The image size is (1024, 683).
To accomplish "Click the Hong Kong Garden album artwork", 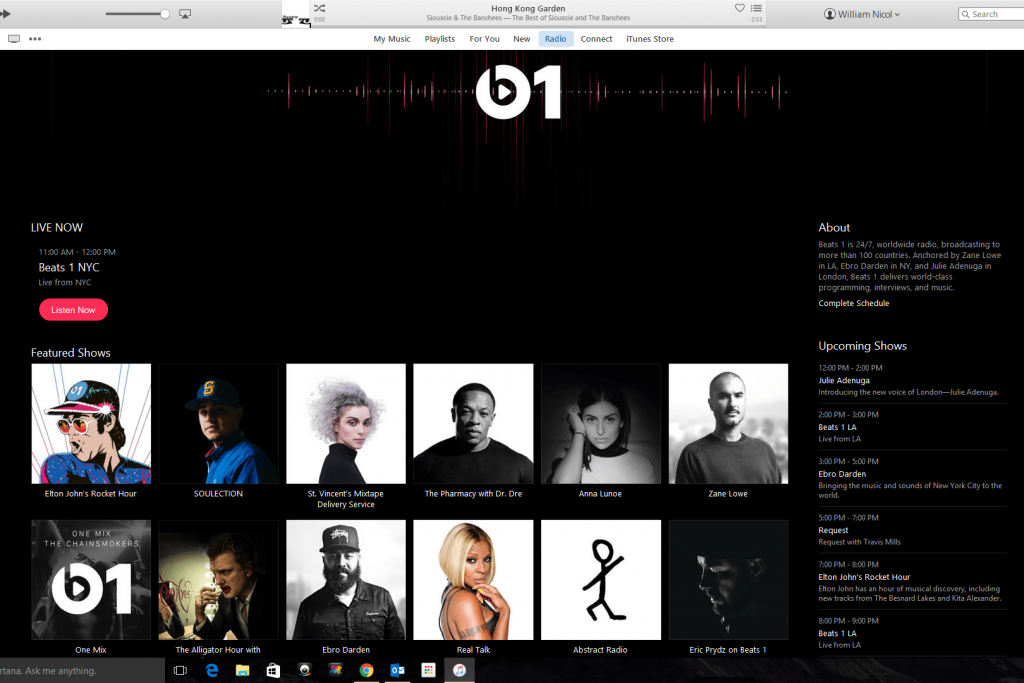I will 296,14.
